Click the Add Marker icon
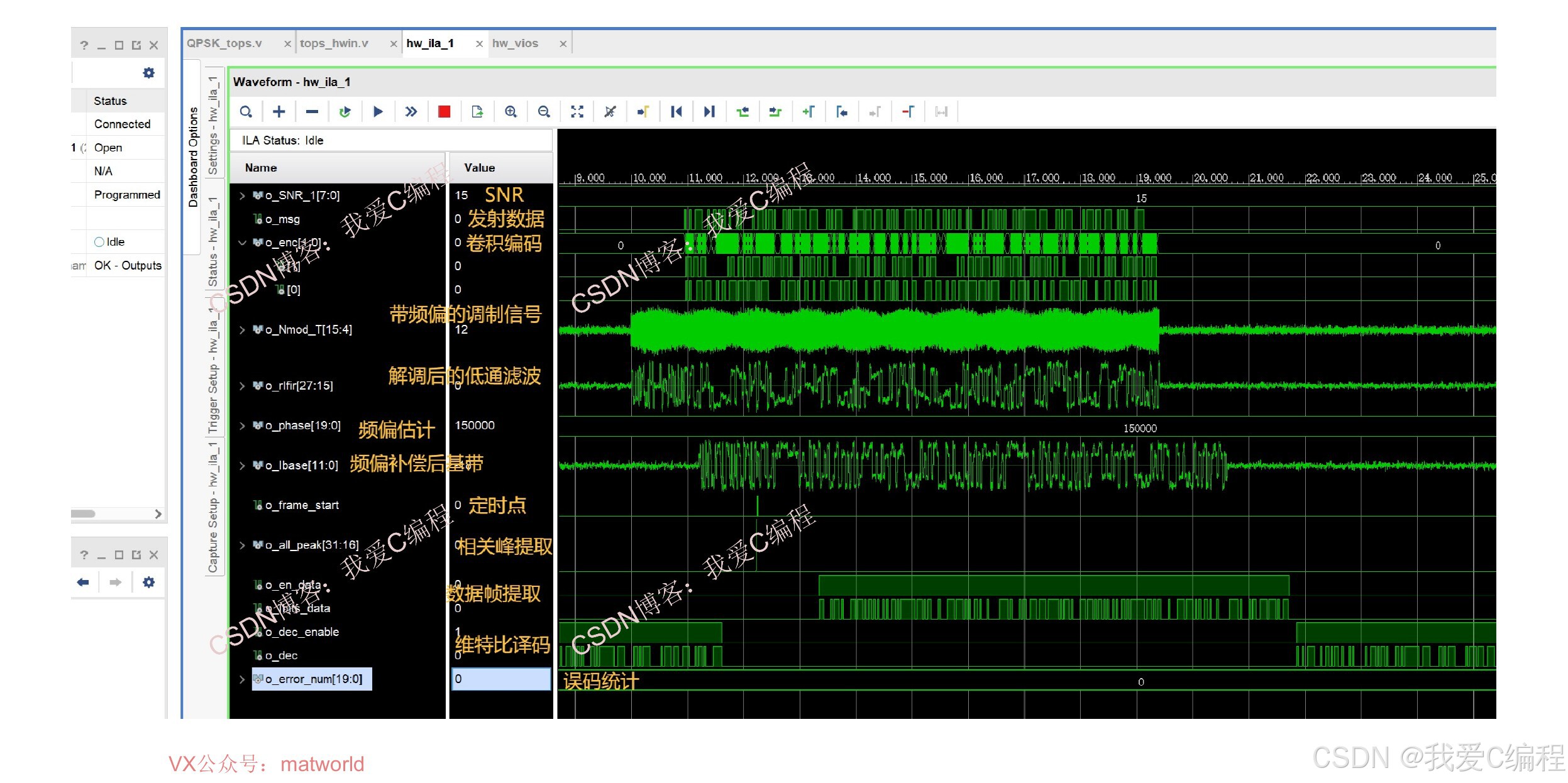 (809, 112)
